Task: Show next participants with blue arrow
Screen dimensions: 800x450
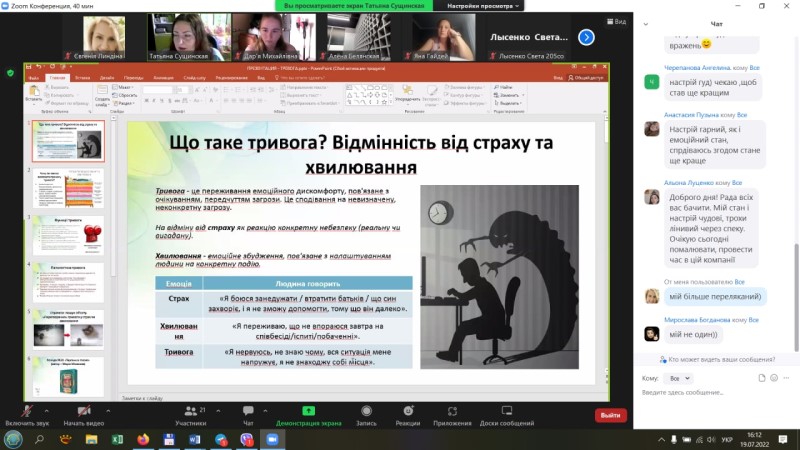Action: click(586, 38)
